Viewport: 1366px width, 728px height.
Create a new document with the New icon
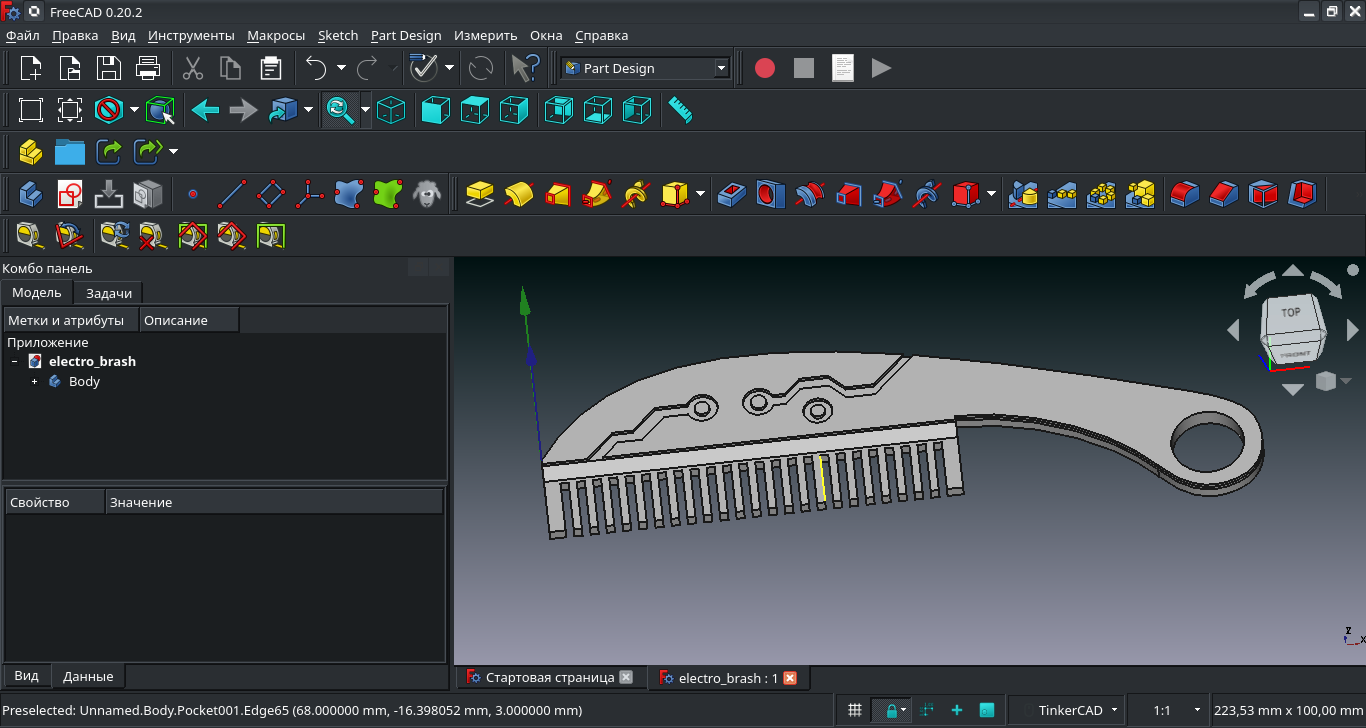click(31, 68)
